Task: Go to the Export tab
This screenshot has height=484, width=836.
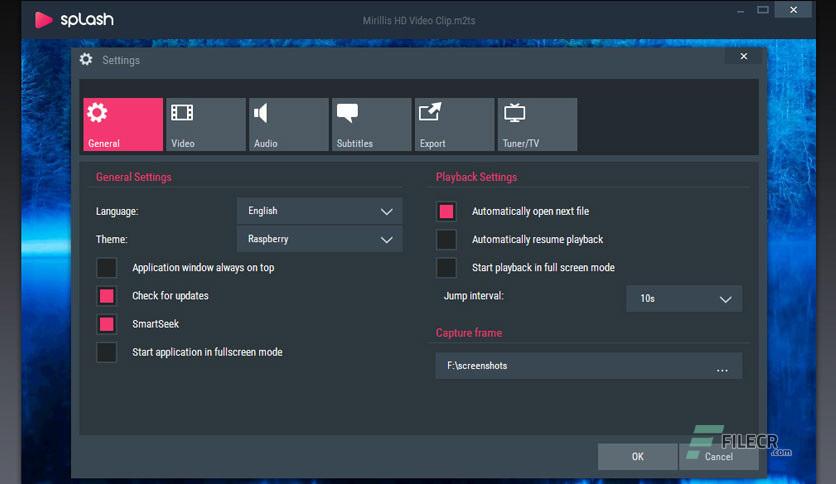Action: click(x=454, y=124)
